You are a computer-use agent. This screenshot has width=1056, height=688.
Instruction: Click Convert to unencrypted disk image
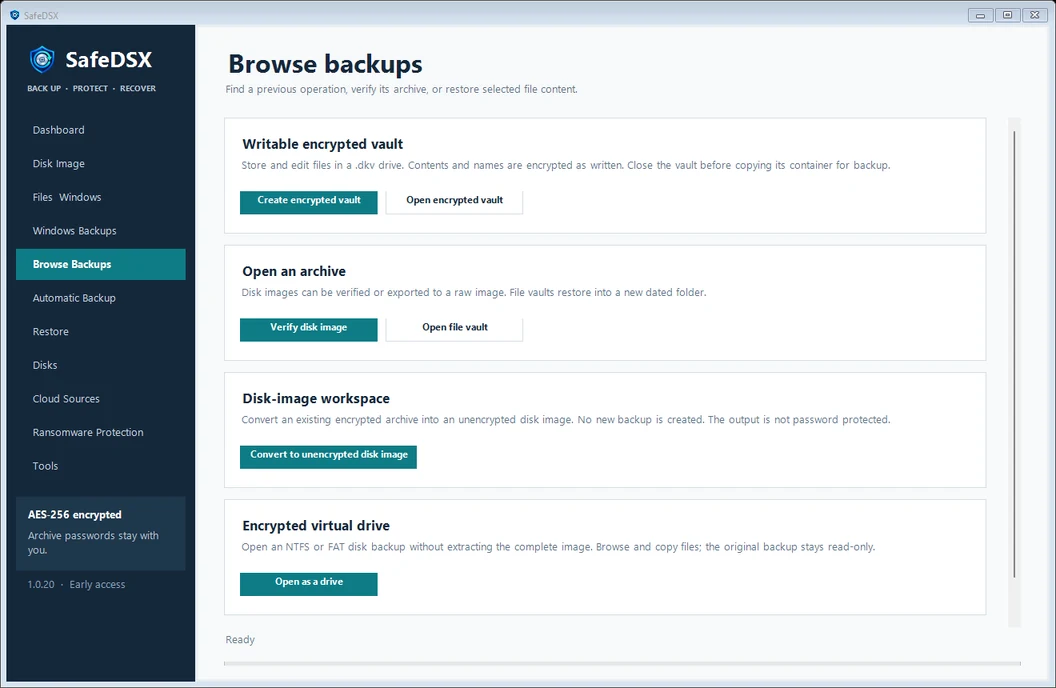tap(329, 456)
